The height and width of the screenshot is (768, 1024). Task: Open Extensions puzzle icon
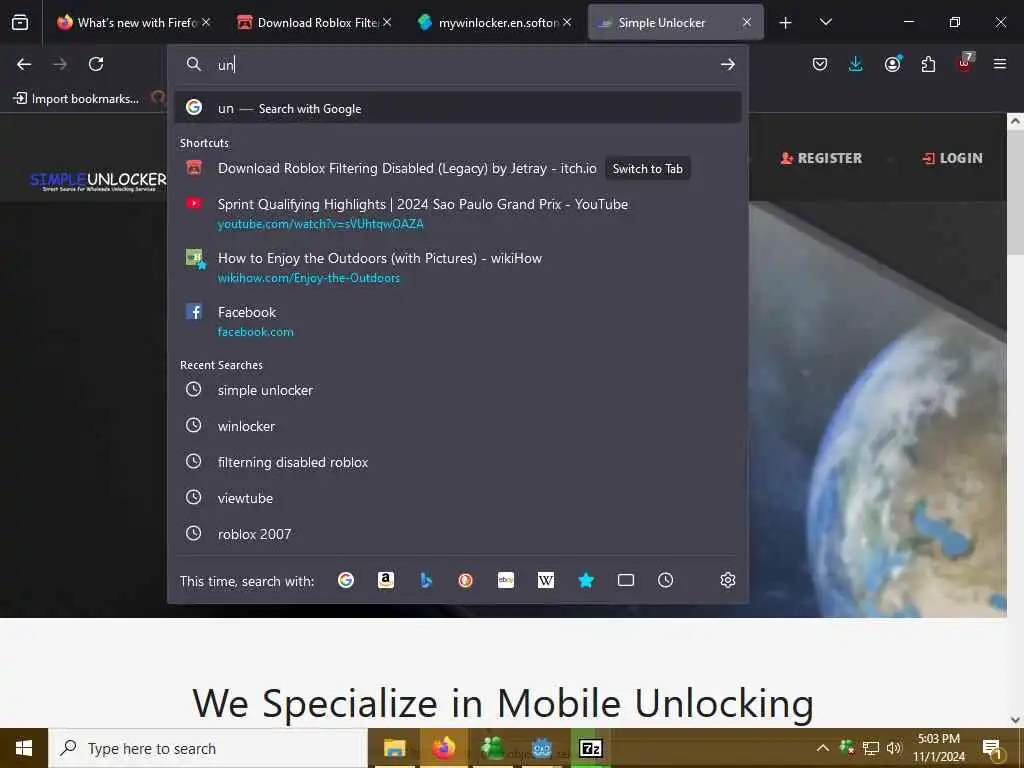928,64
